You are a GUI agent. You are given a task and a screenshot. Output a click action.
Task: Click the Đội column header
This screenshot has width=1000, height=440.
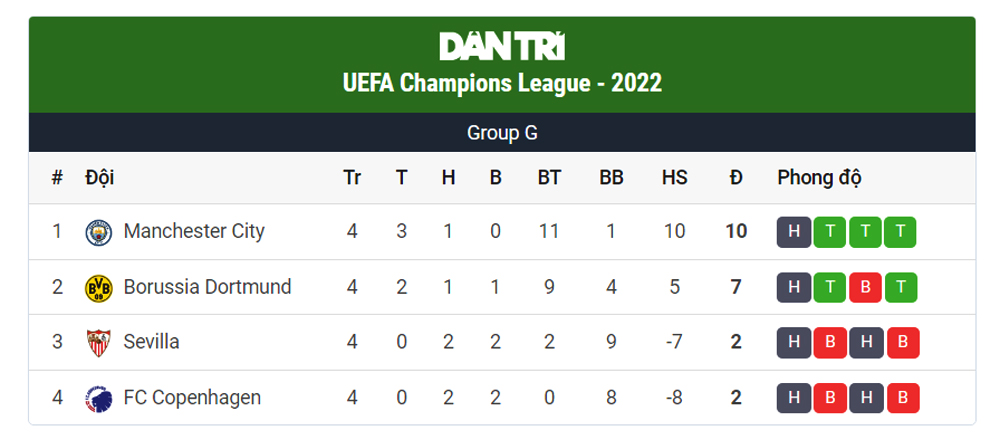click(99, 178)
